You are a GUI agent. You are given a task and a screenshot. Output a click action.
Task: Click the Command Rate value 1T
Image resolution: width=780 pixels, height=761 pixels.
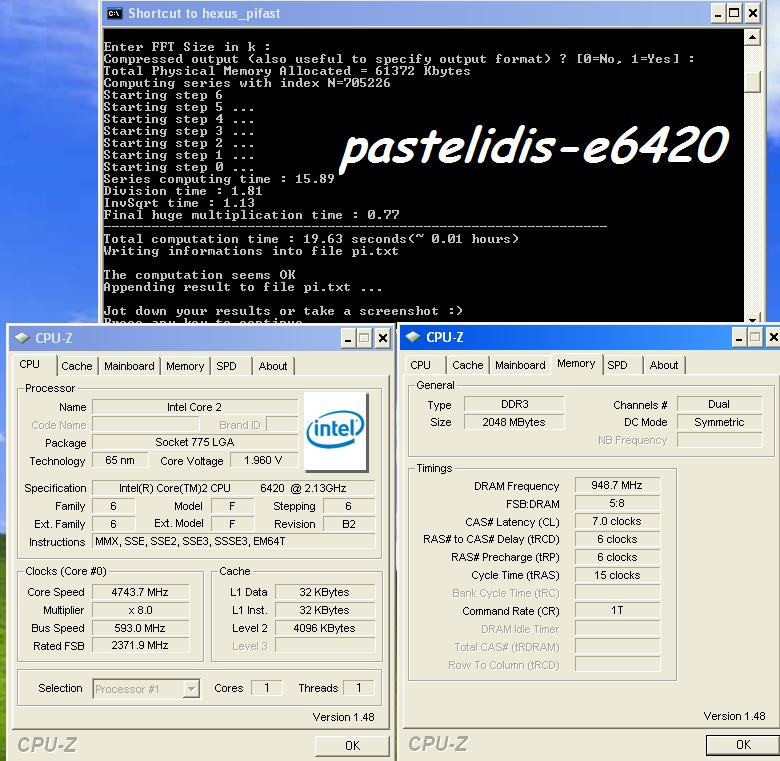click(x=617, y=610)
